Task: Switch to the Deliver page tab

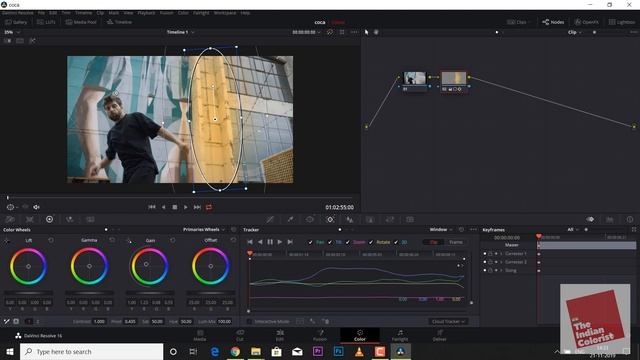Action: [440, 336]
